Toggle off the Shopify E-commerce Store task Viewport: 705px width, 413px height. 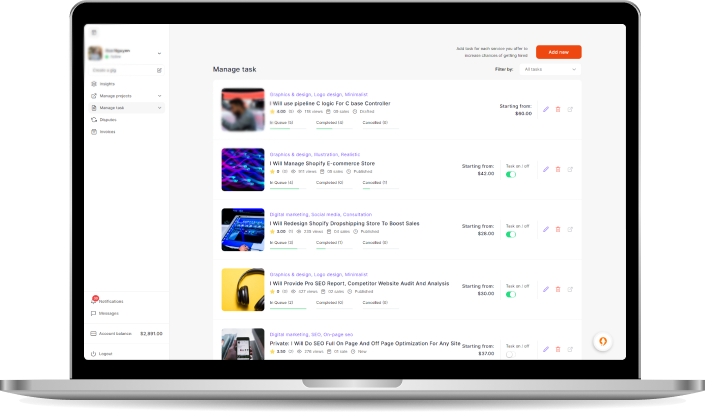[x=510, y=175]
